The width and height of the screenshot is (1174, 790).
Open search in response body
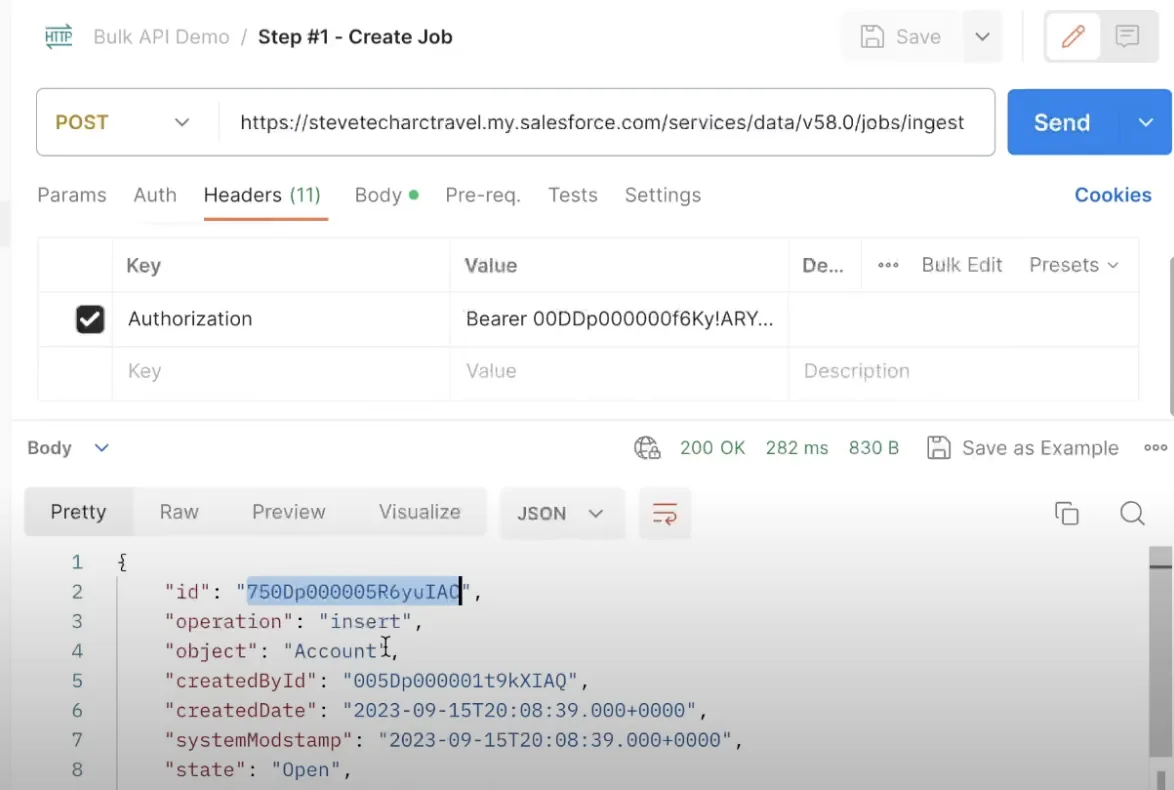(x=1131, y=513)
